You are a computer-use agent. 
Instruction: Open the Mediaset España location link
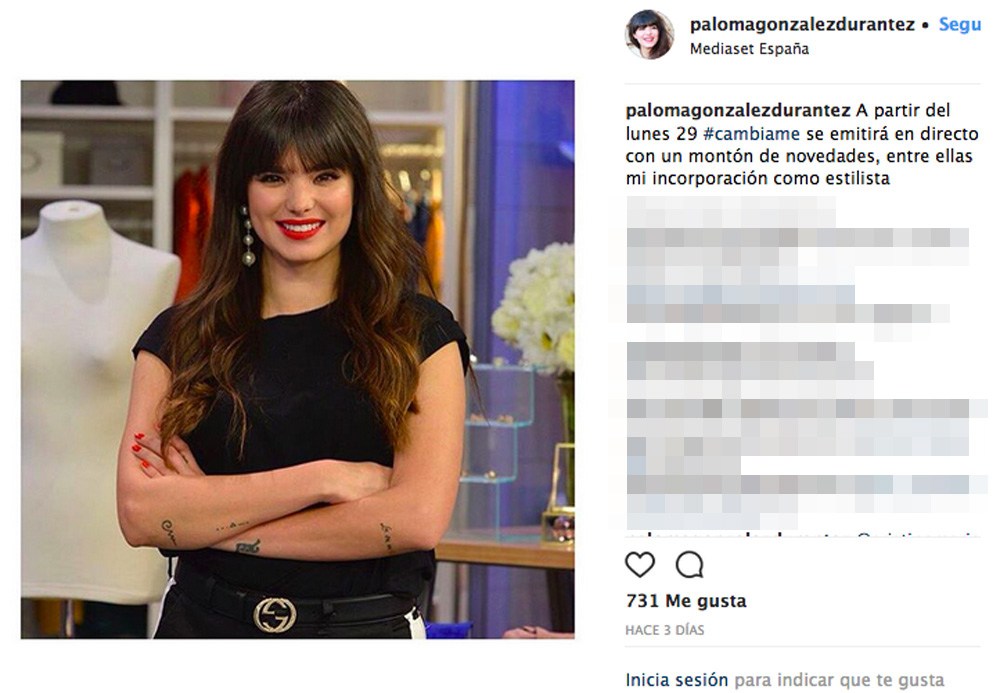[749, 48]
